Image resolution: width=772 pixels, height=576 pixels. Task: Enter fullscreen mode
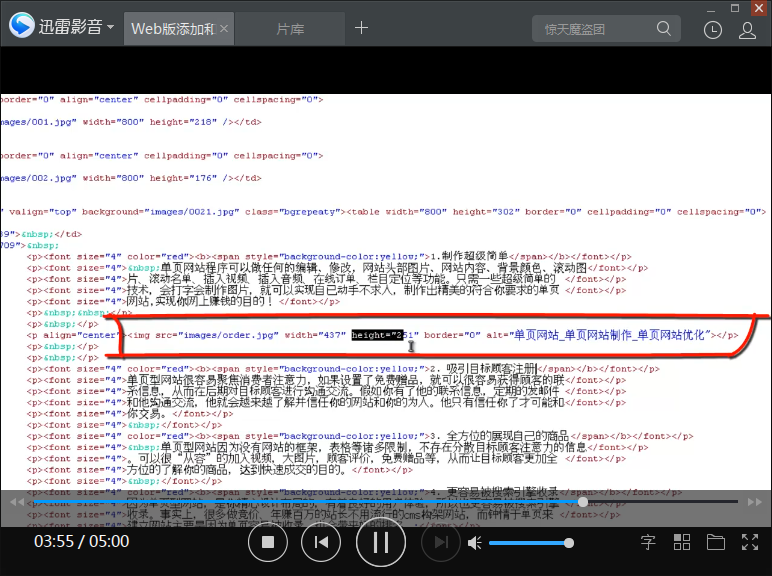click(750, 542)
